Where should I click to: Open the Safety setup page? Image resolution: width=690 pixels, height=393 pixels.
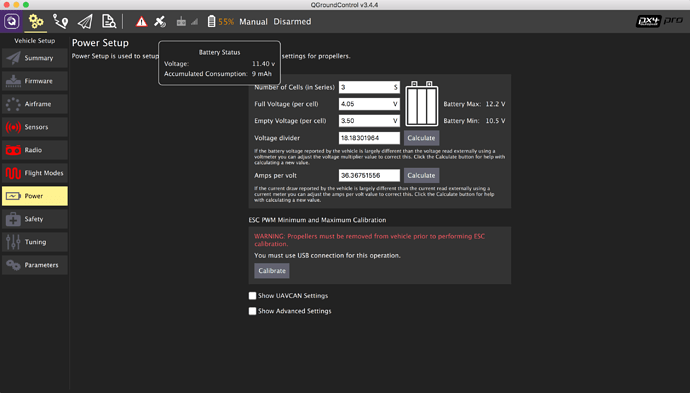(x=35, y=219)
